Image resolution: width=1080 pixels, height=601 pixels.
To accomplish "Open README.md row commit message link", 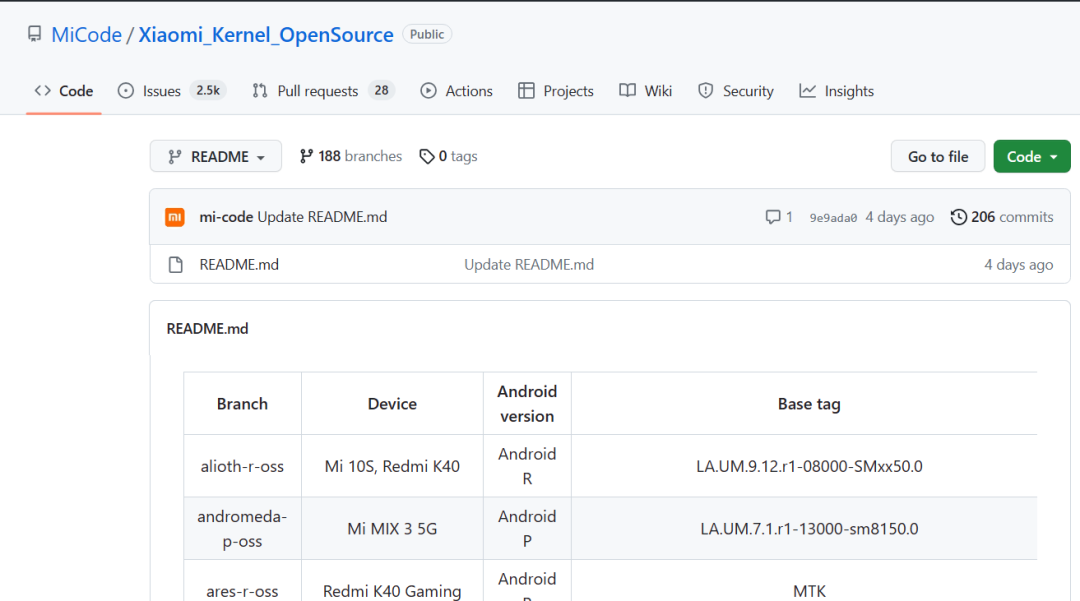I will pos(529,264).
